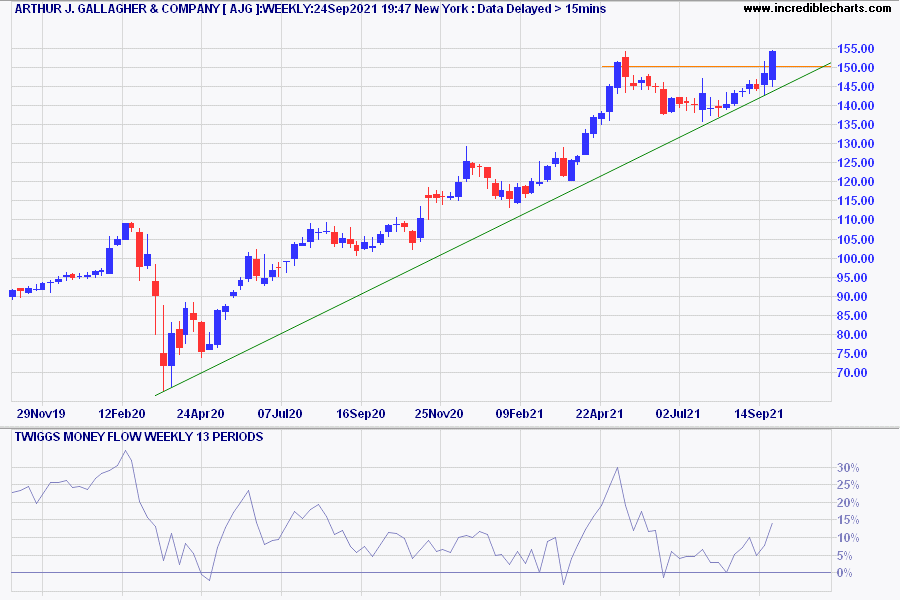This screenshot has height=600, width=900.
Task: Click the 16Sep20 date label
Action: click(360, 413)
